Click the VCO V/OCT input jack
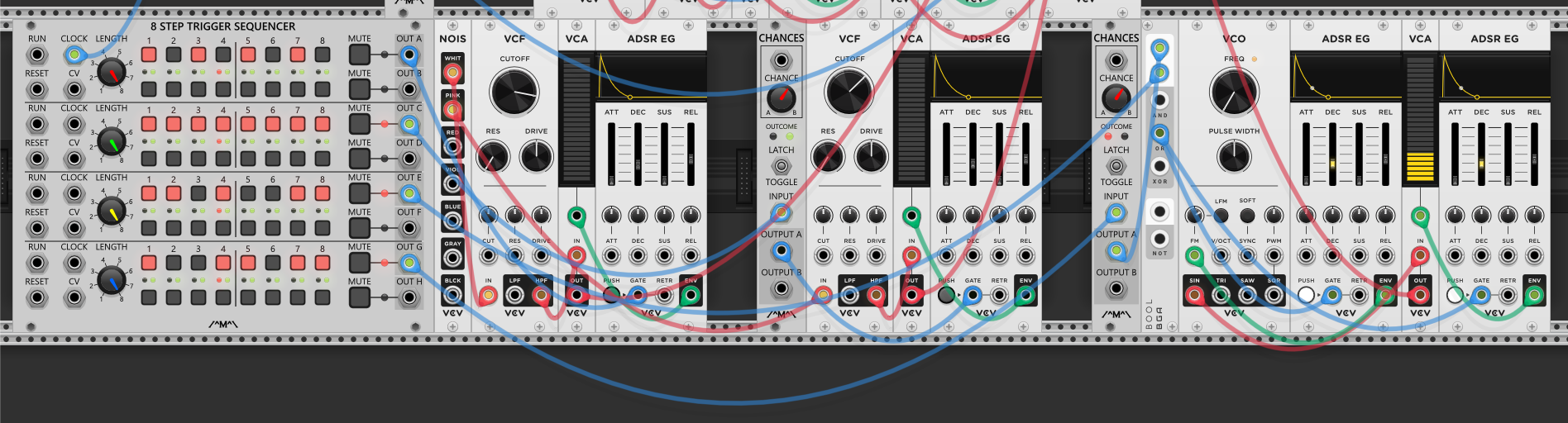Screen dimensions: 1568x423 [x=1221, y=256]
